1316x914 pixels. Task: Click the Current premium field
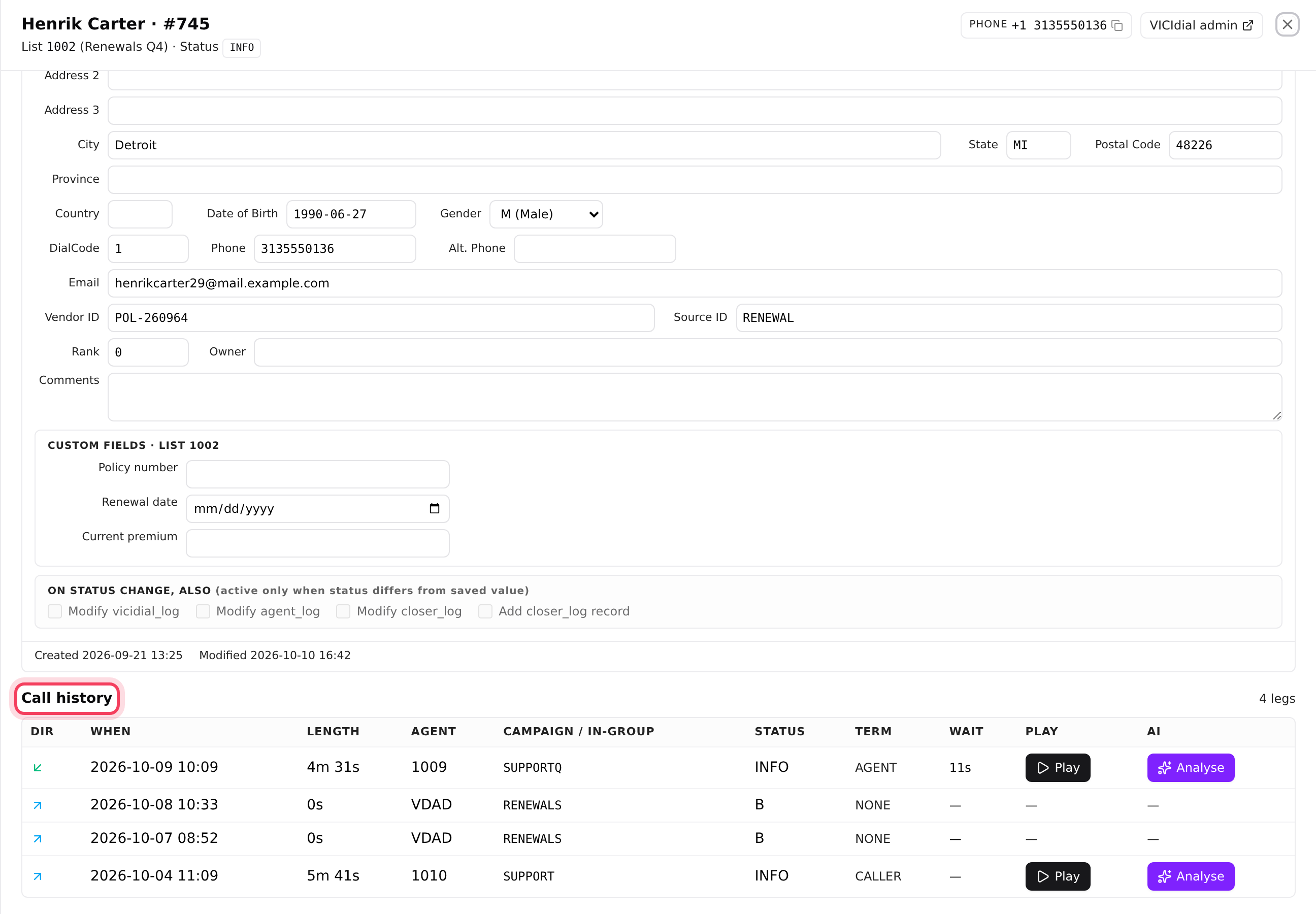[317, 543]
